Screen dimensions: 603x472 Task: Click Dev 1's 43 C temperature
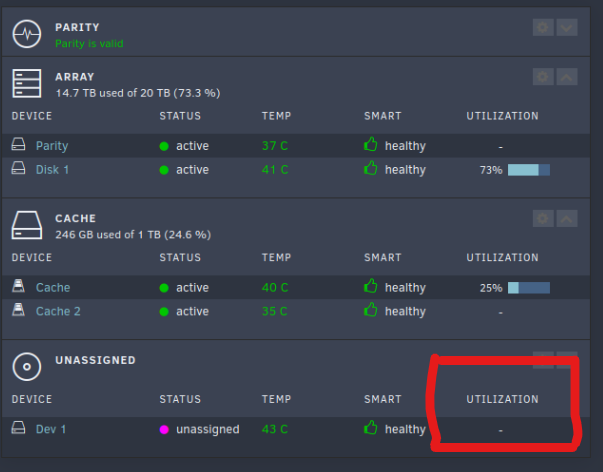(275, 429)
